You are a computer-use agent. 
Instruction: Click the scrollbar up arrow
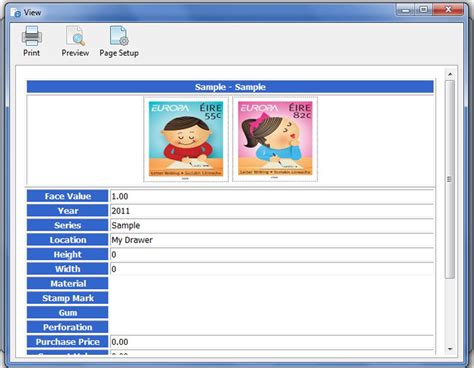tap(450, 74)
